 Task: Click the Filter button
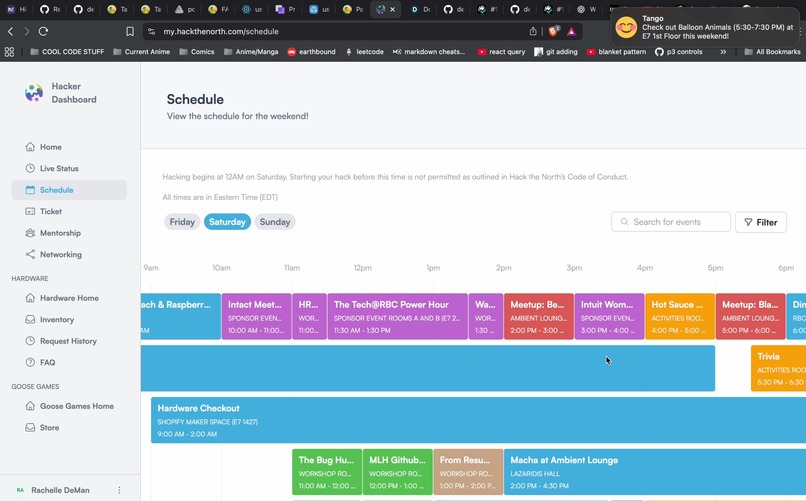point(761,222)
